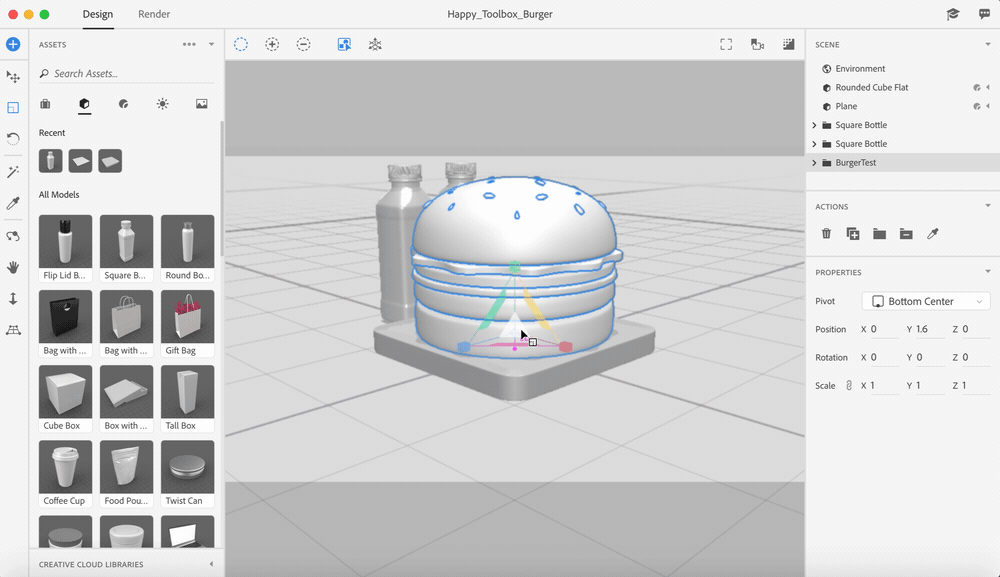Open the Materials tab in Assets
1000x577 pixels.
(123, 104)
